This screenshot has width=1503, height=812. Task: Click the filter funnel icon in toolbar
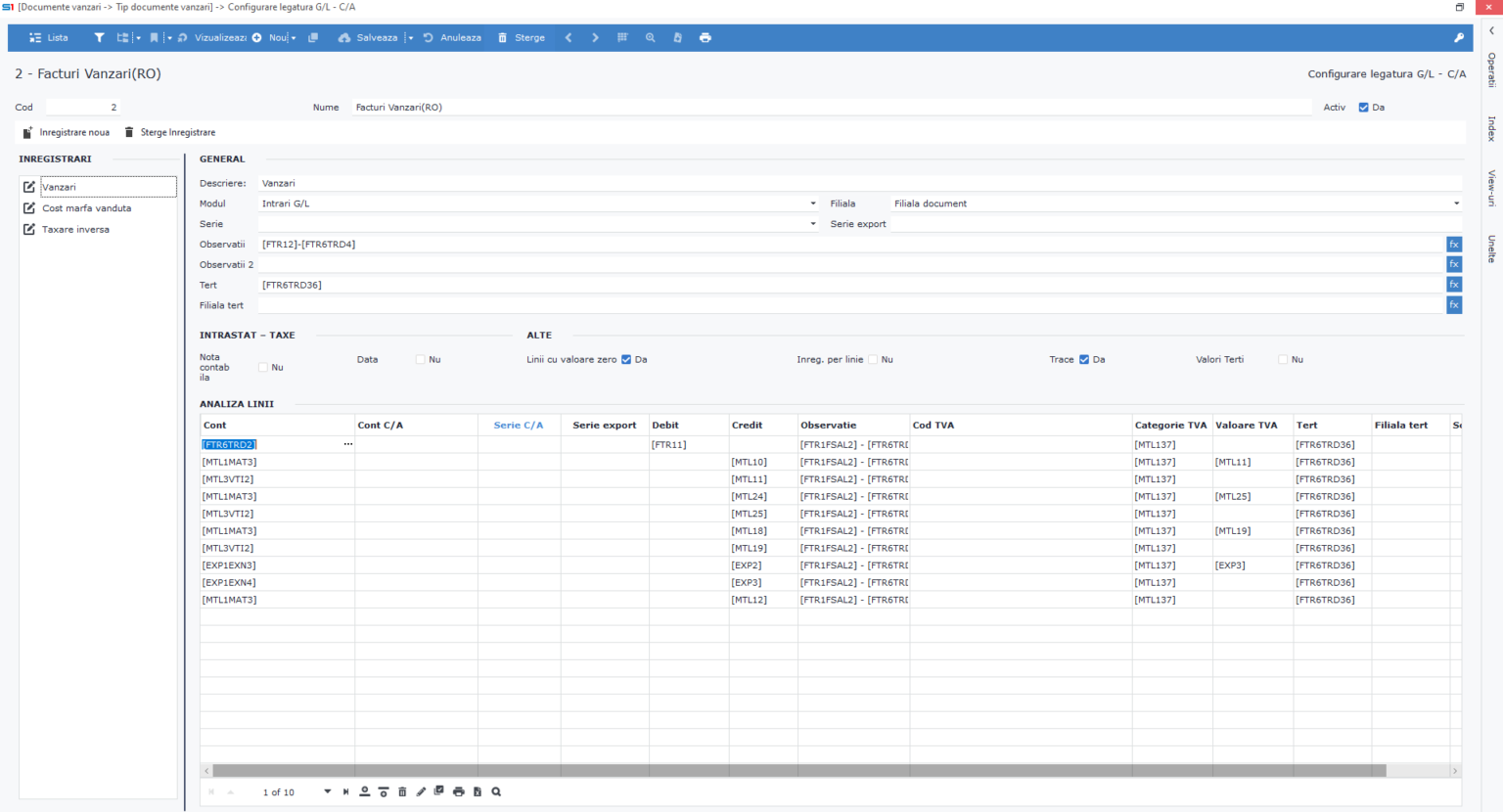99,38
